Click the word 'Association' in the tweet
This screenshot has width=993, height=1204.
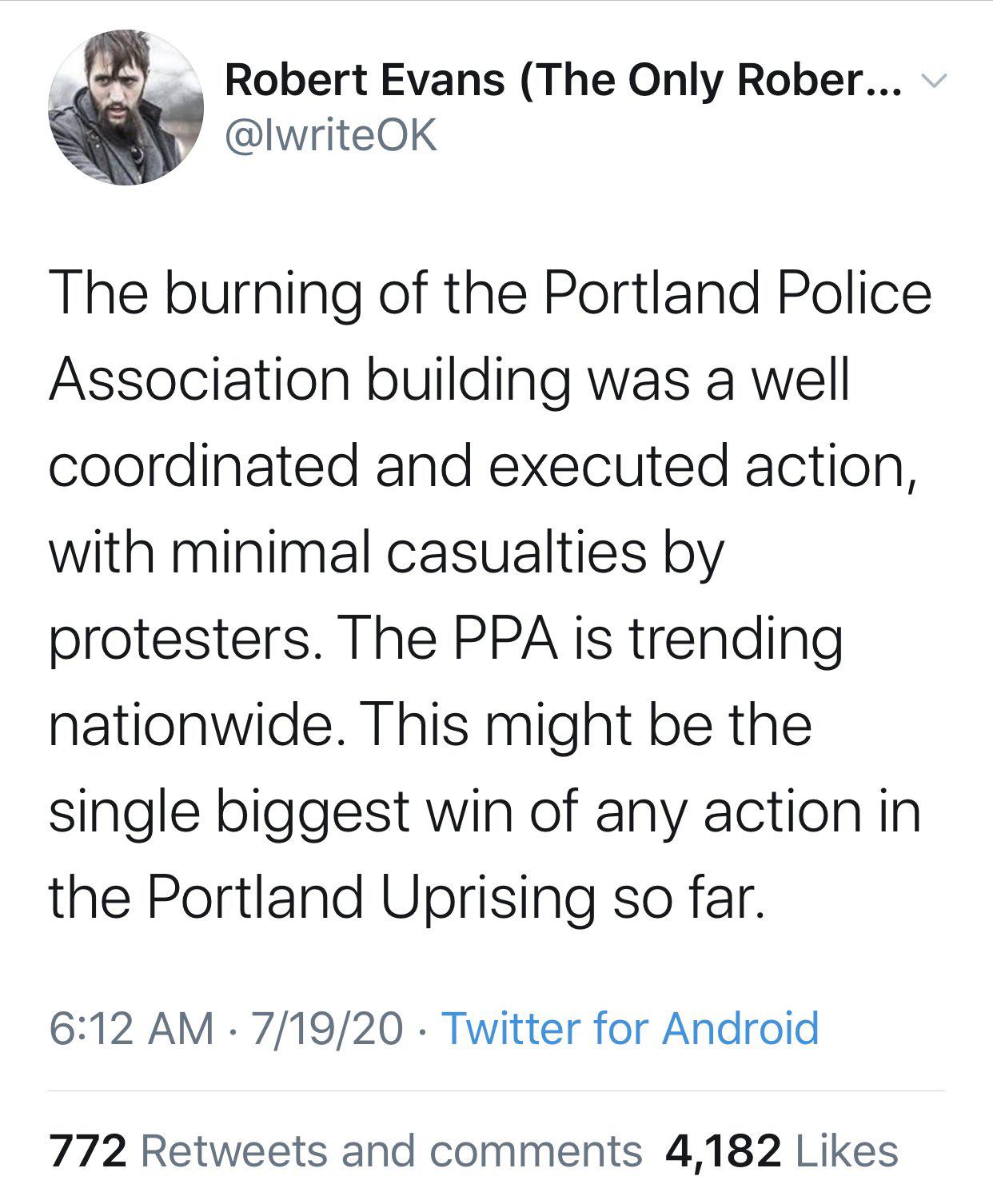pos(200,379)
